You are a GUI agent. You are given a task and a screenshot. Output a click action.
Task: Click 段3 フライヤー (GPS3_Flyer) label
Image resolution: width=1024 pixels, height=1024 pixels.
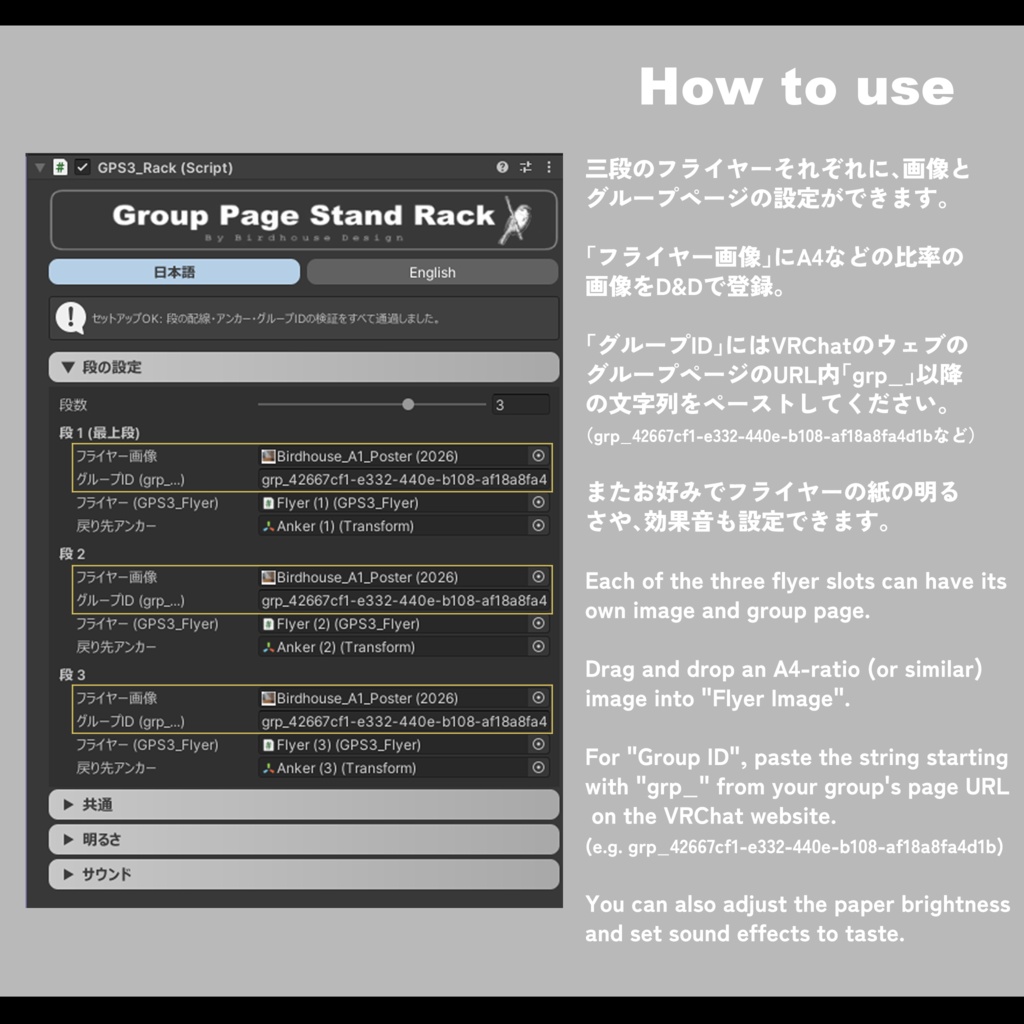[147, 744]
